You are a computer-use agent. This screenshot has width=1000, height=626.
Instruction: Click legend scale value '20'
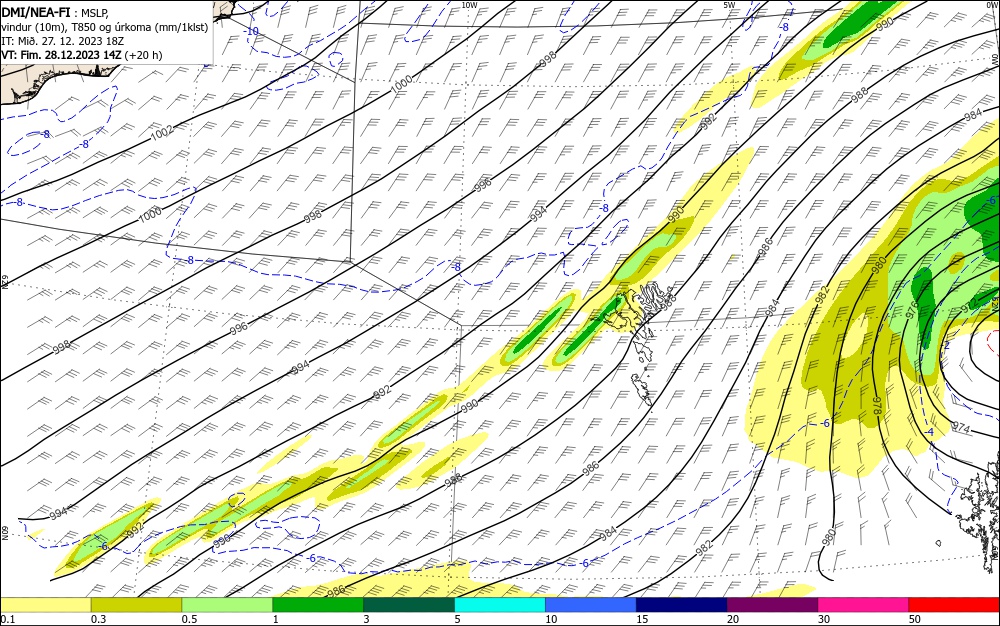[733, 619]
